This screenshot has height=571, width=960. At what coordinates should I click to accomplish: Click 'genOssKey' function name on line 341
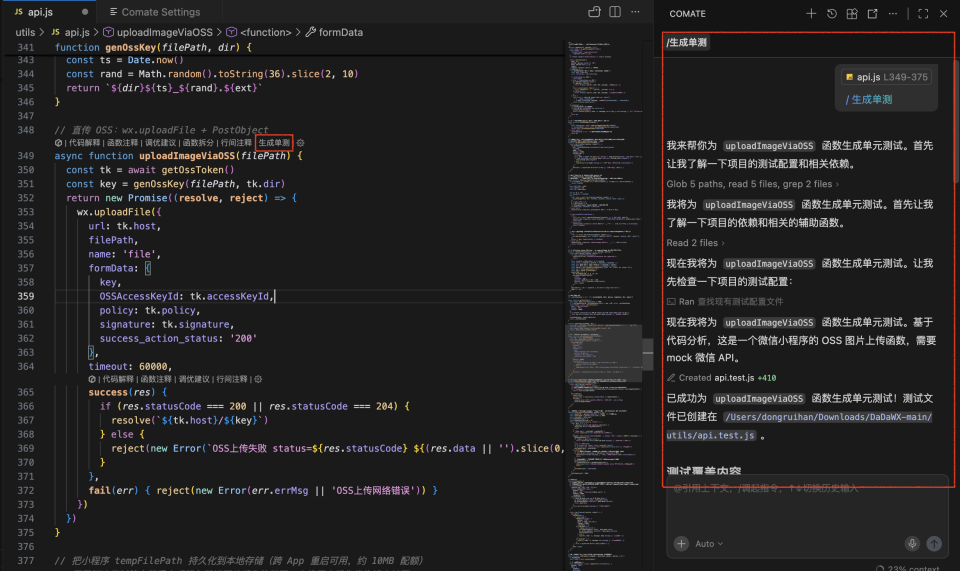pyautogui.click(x=130, y=47)
